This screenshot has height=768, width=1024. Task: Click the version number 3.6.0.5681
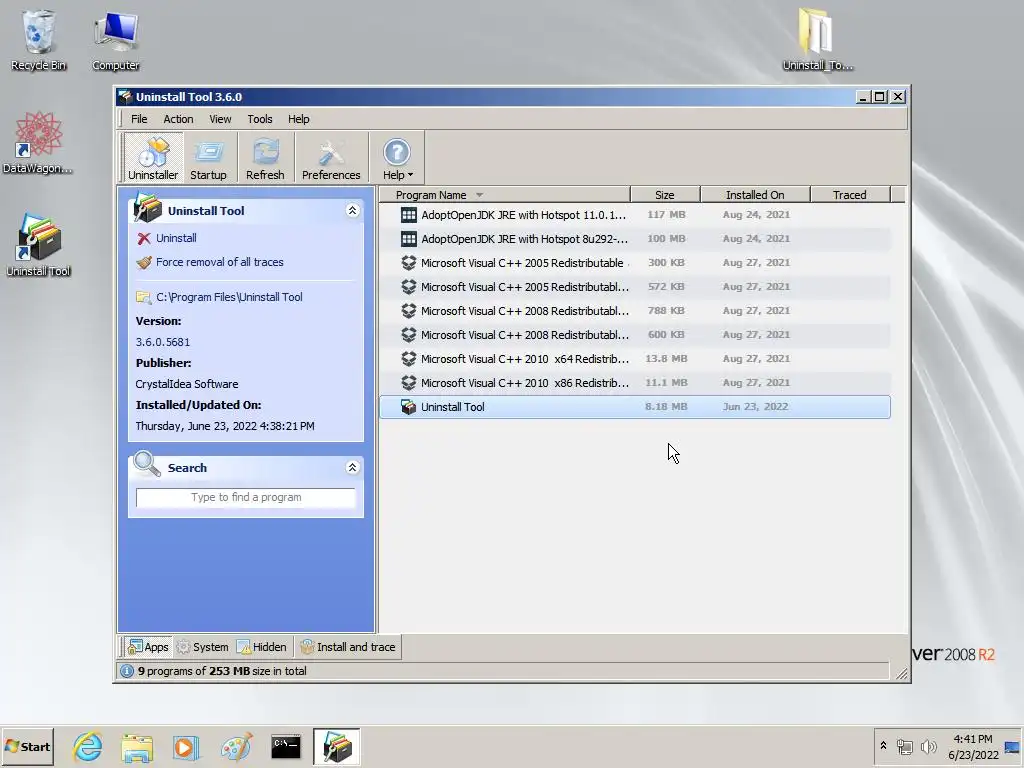(163, 342)
